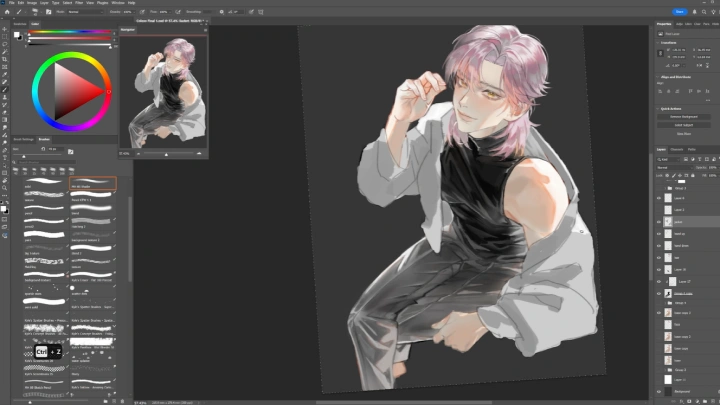This screenshot has width=720, height=405.
Task: Click the Select Subject button
Action: click(684, 125)
